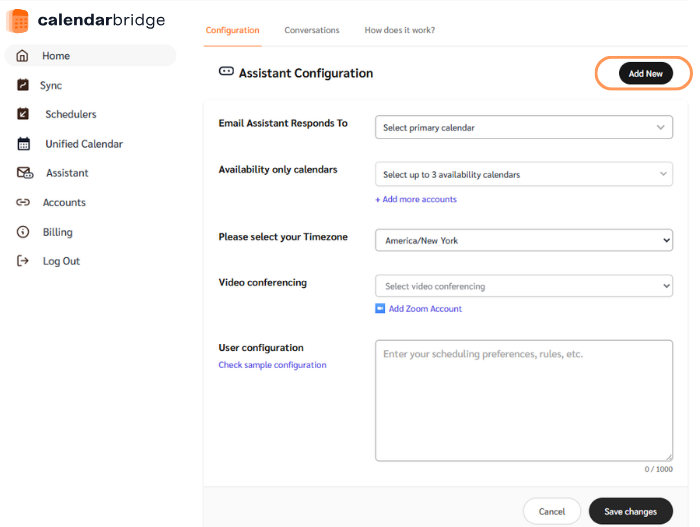Open the Accounts section
The height and width of the screenshot is (527, 700).
pos(64,202)
